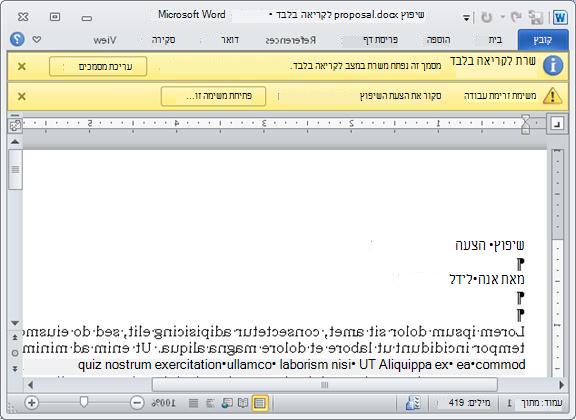Switch to Outline view in the status bar
Image resolution: width=576 pixels, height=420 pixels.
point(210,403)
